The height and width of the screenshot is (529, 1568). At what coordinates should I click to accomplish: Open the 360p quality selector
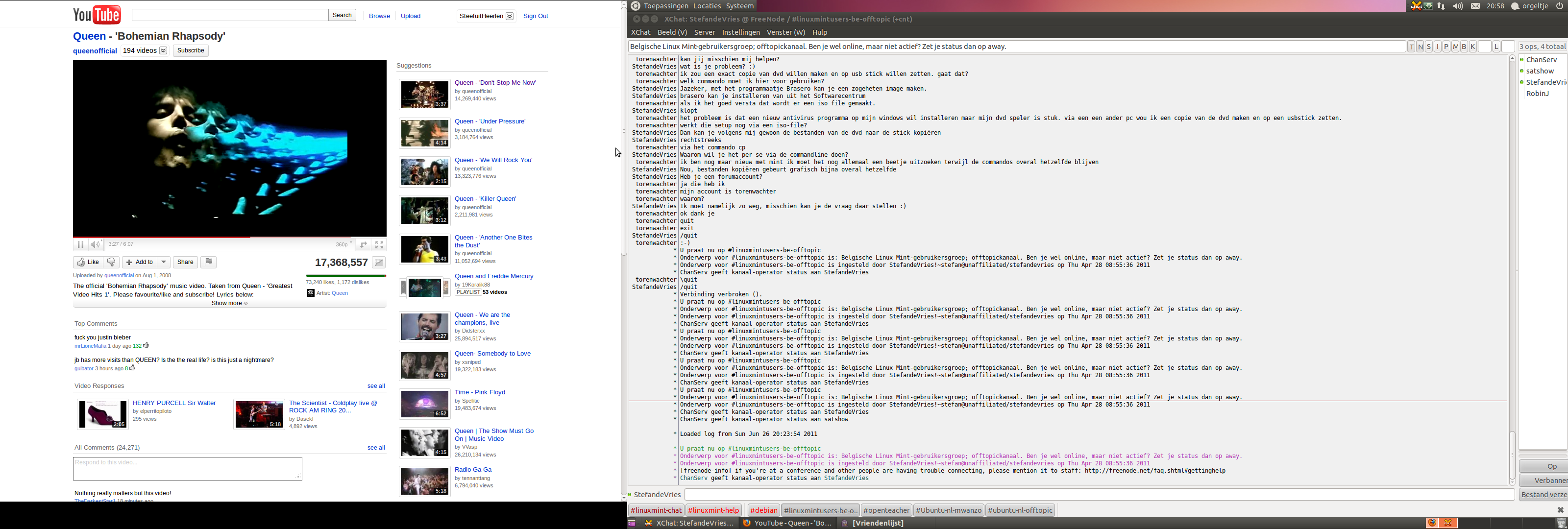(344, 245)
